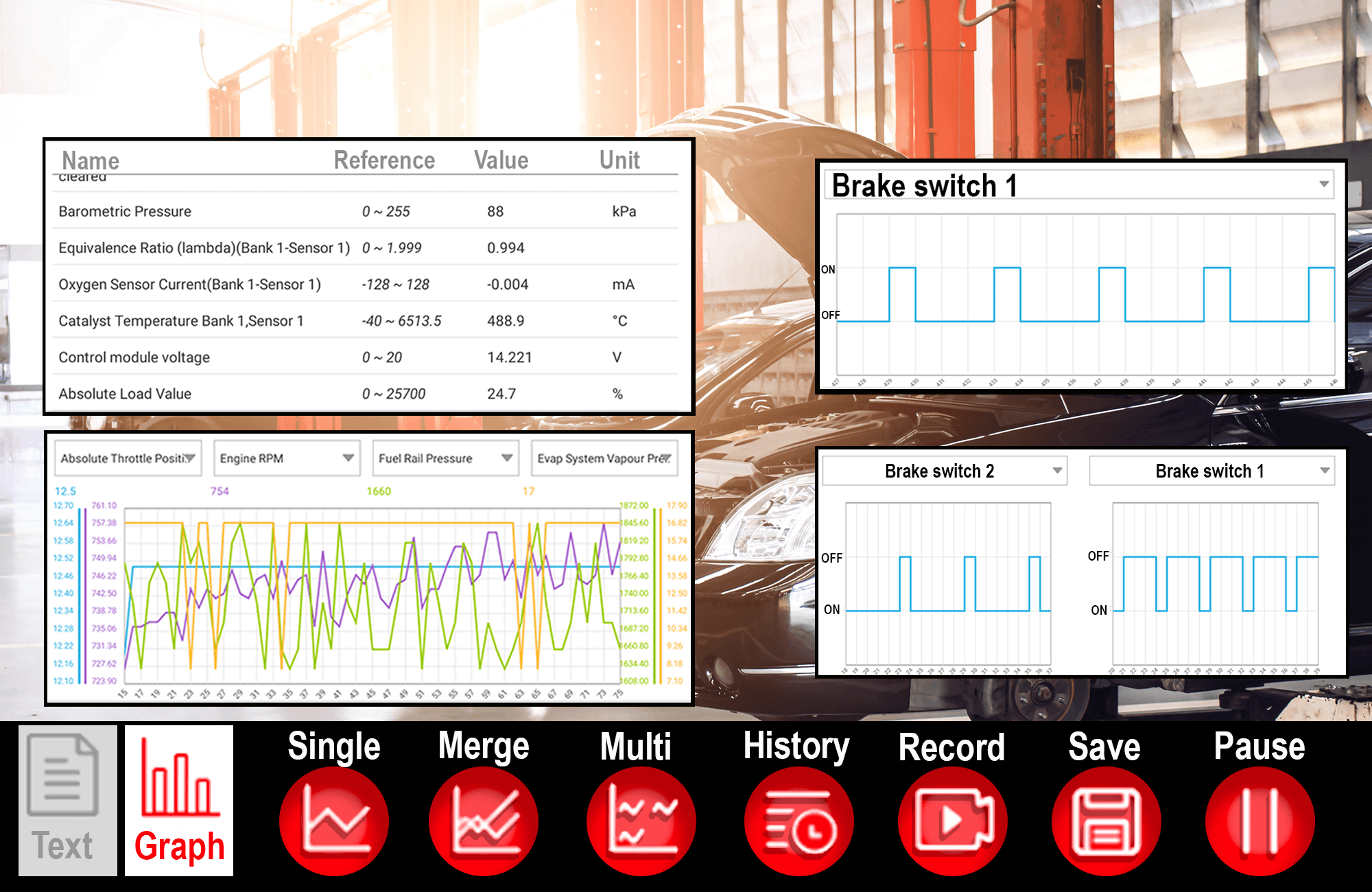Click the reference range -40 ~ 6513.5
The width and height of the screenshot is (1372, 892).
(x=401, y=320)
